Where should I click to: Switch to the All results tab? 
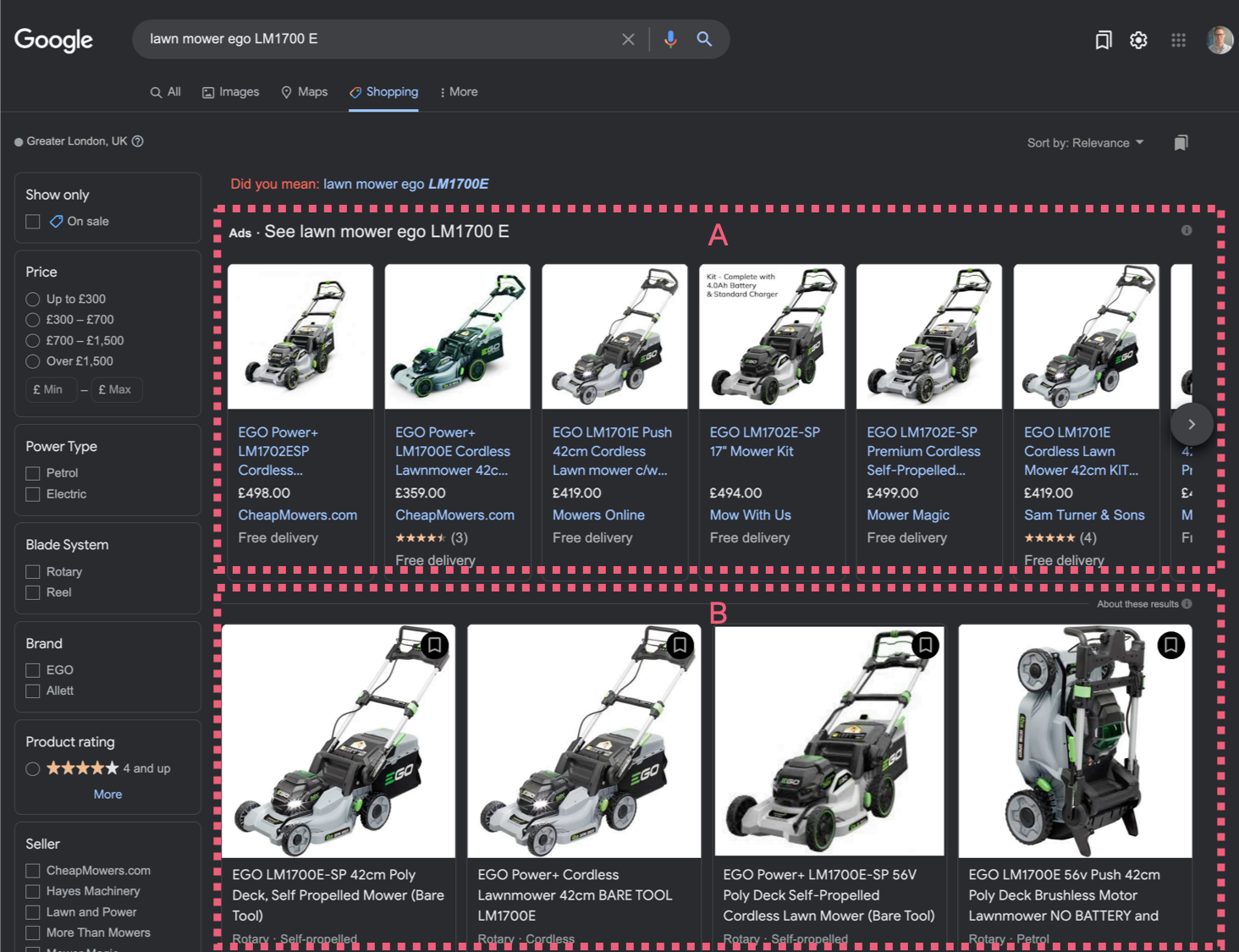click(x=166, y=91)
